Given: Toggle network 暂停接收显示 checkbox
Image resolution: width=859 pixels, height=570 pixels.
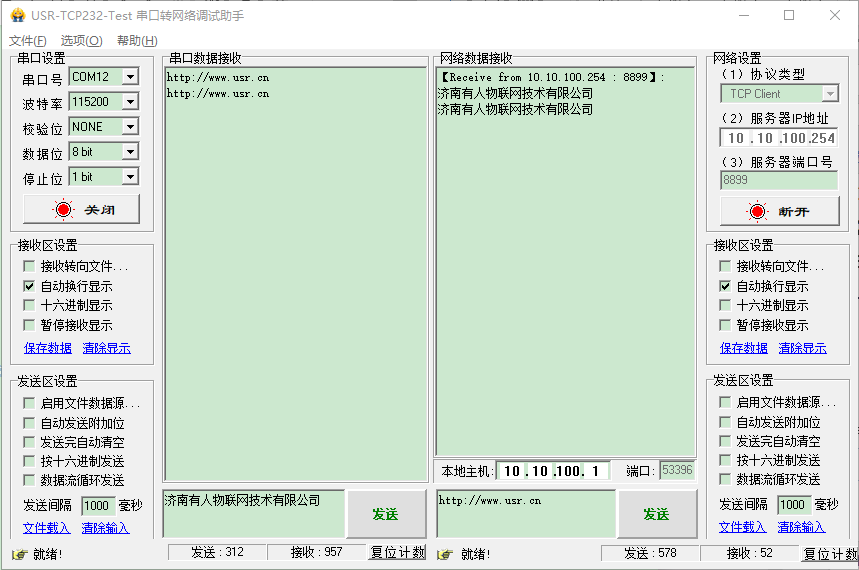Looking at the screenshot, I should point(726,326).
